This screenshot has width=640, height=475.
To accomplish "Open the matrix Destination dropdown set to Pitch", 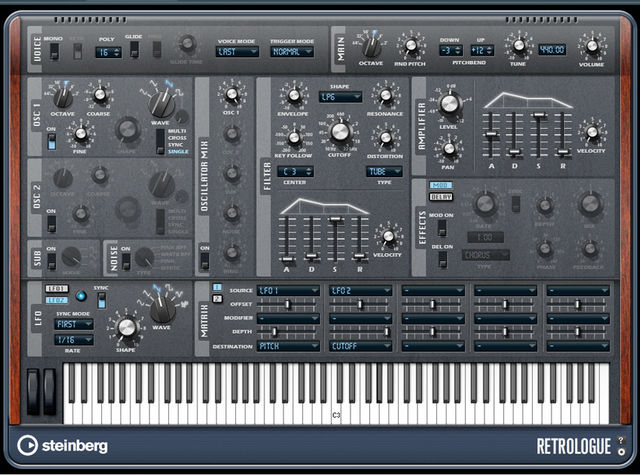I will pos(288,346).
